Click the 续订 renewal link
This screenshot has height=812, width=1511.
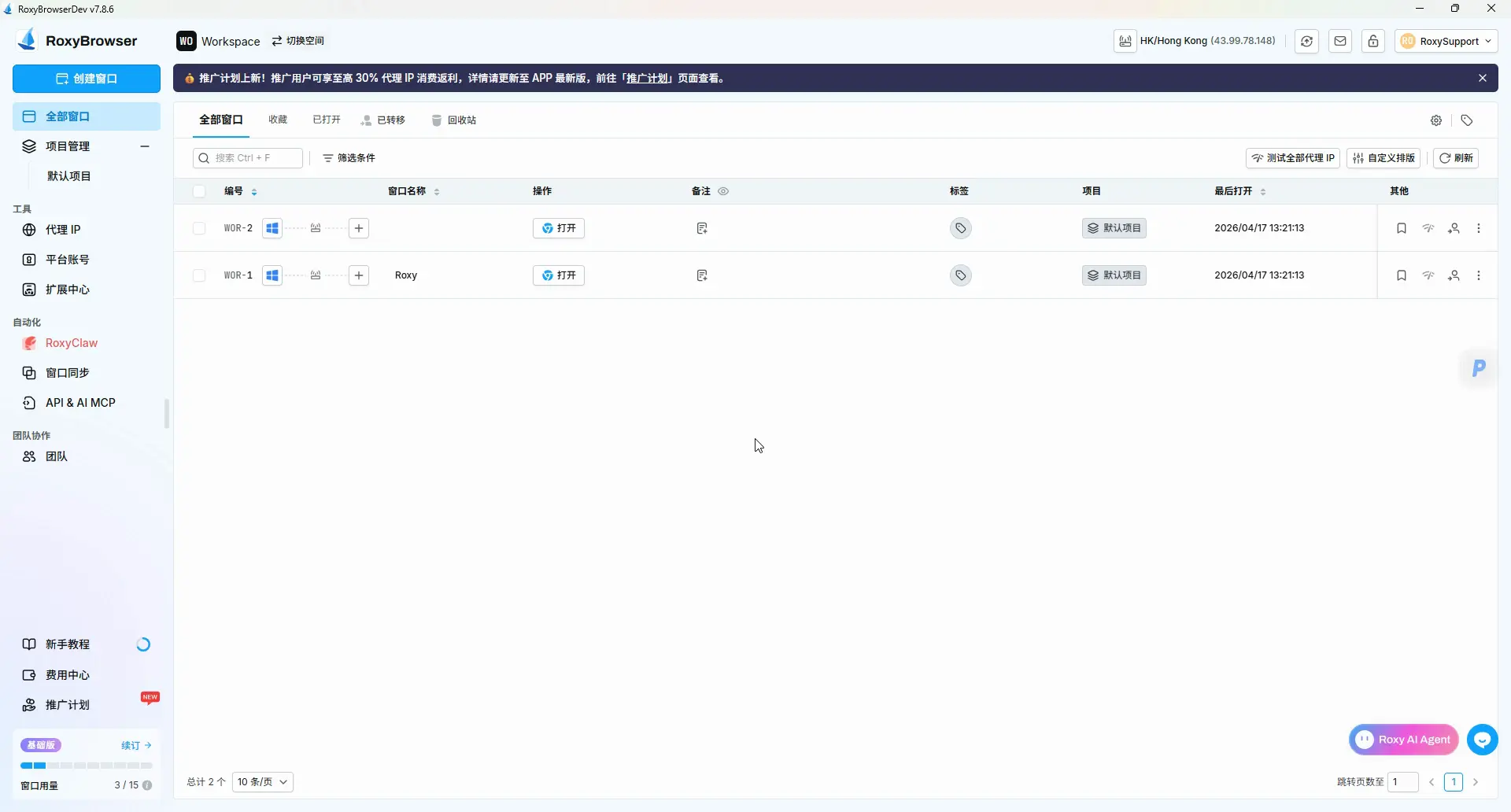point(136,745)
